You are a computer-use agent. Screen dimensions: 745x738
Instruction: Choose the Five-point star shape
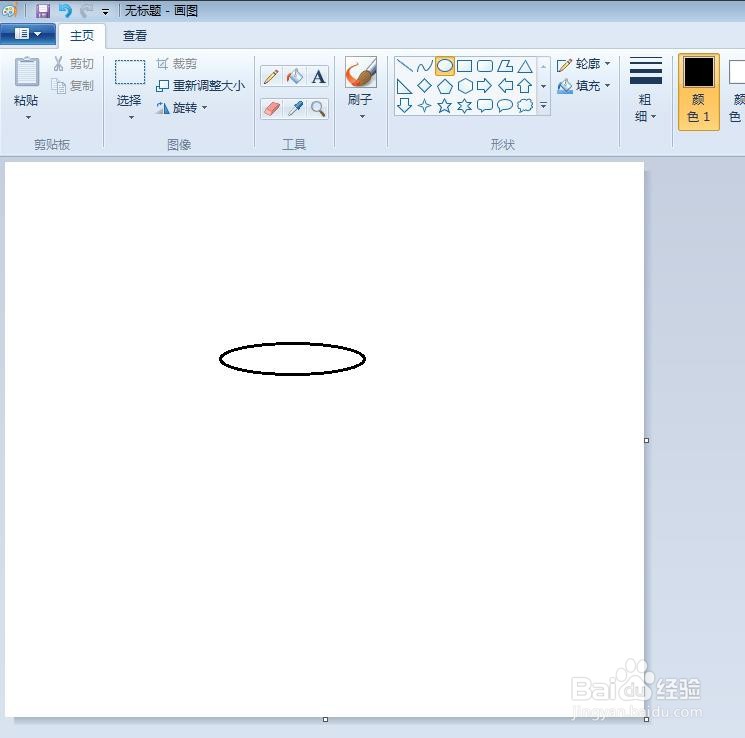click(445, 105)
